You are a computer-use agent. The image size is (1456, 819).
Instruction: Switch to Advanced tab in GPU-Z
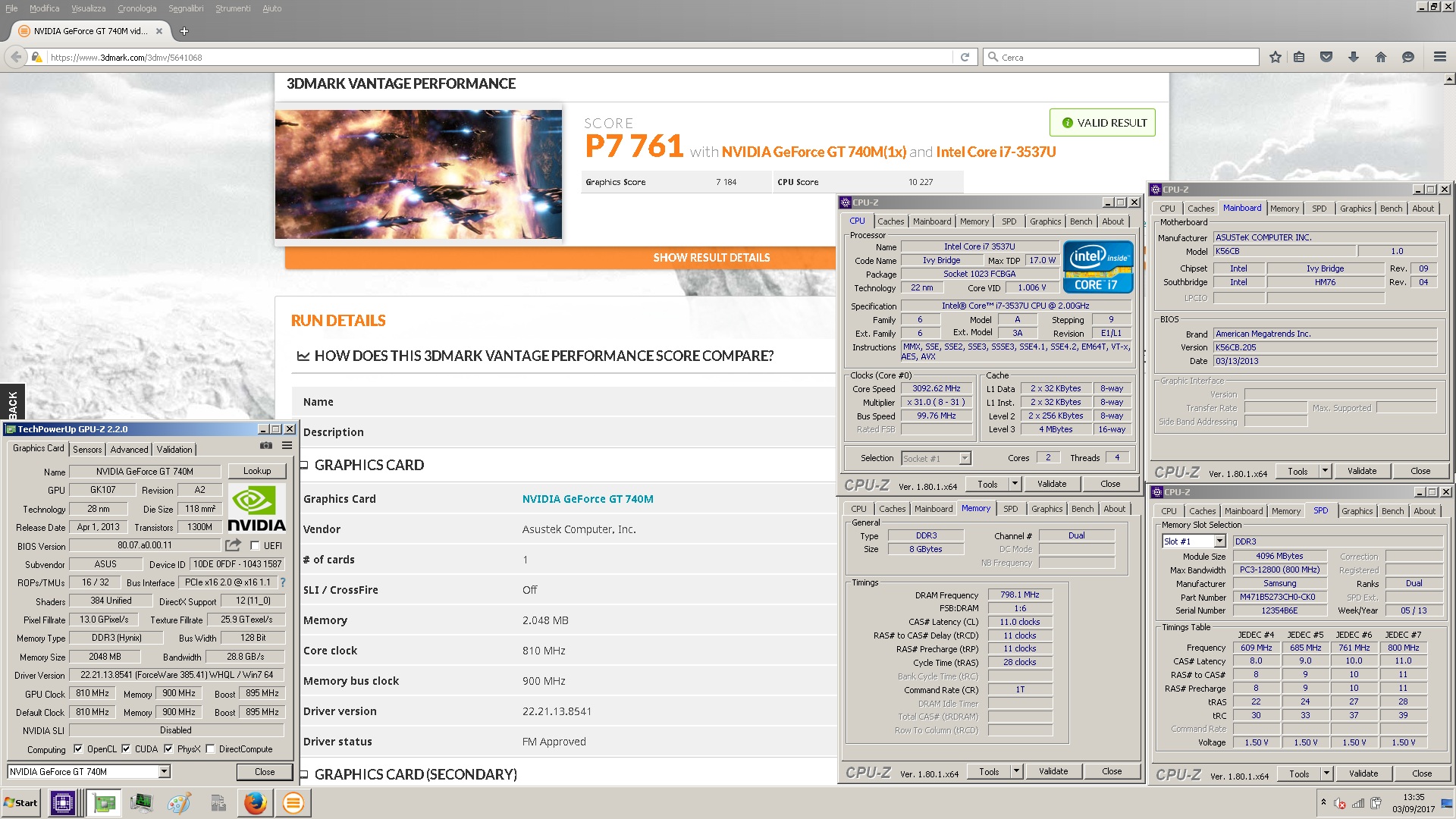coord(129,449)
